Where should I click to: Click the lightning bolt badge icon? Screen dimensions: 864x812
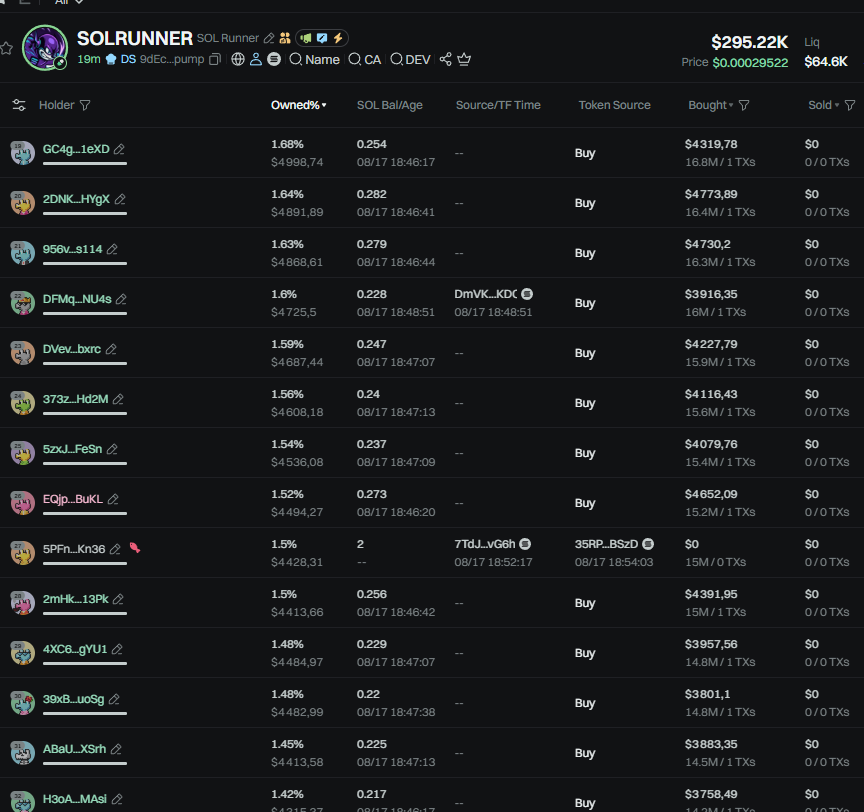click(338, 38)
